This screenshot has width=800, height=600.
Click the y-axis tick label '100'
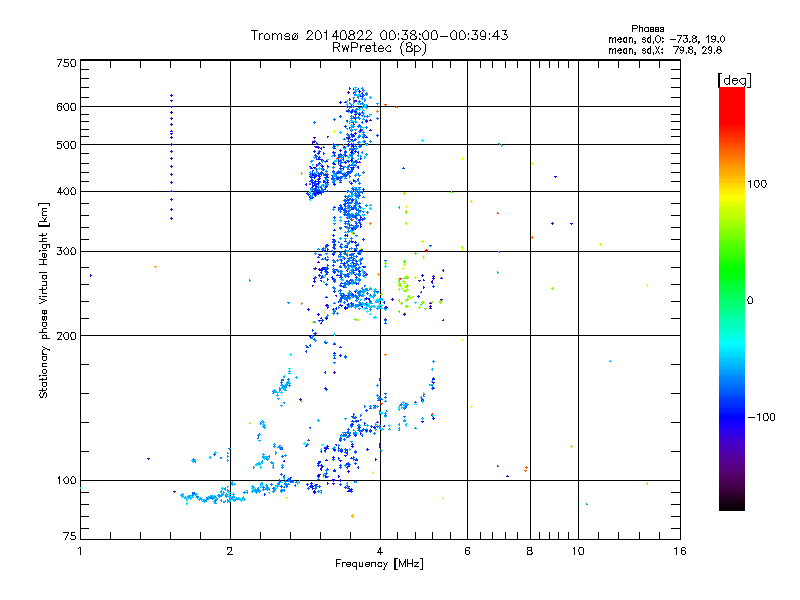[66, 481]
